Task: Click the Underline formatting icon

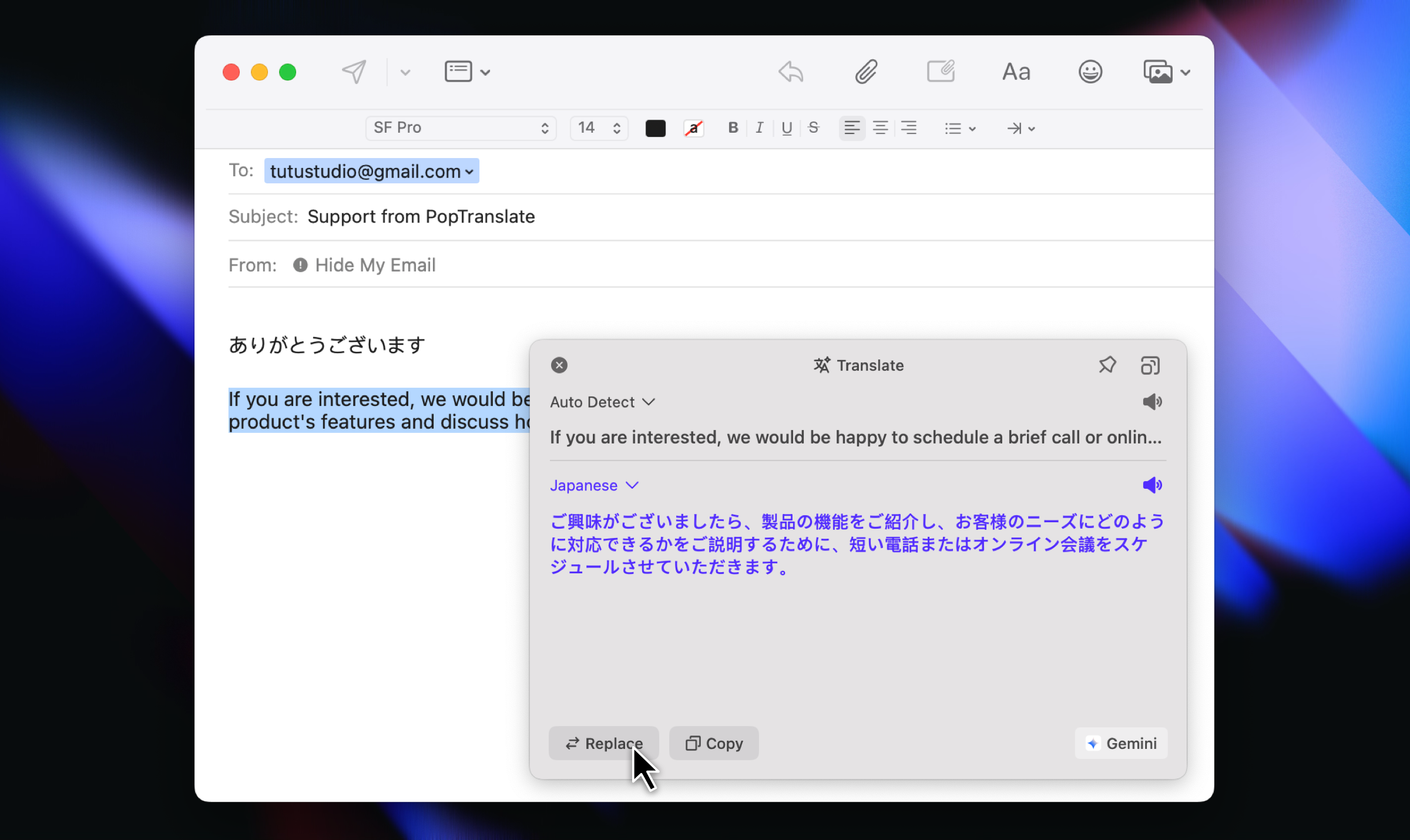Action: pos(787,128)
